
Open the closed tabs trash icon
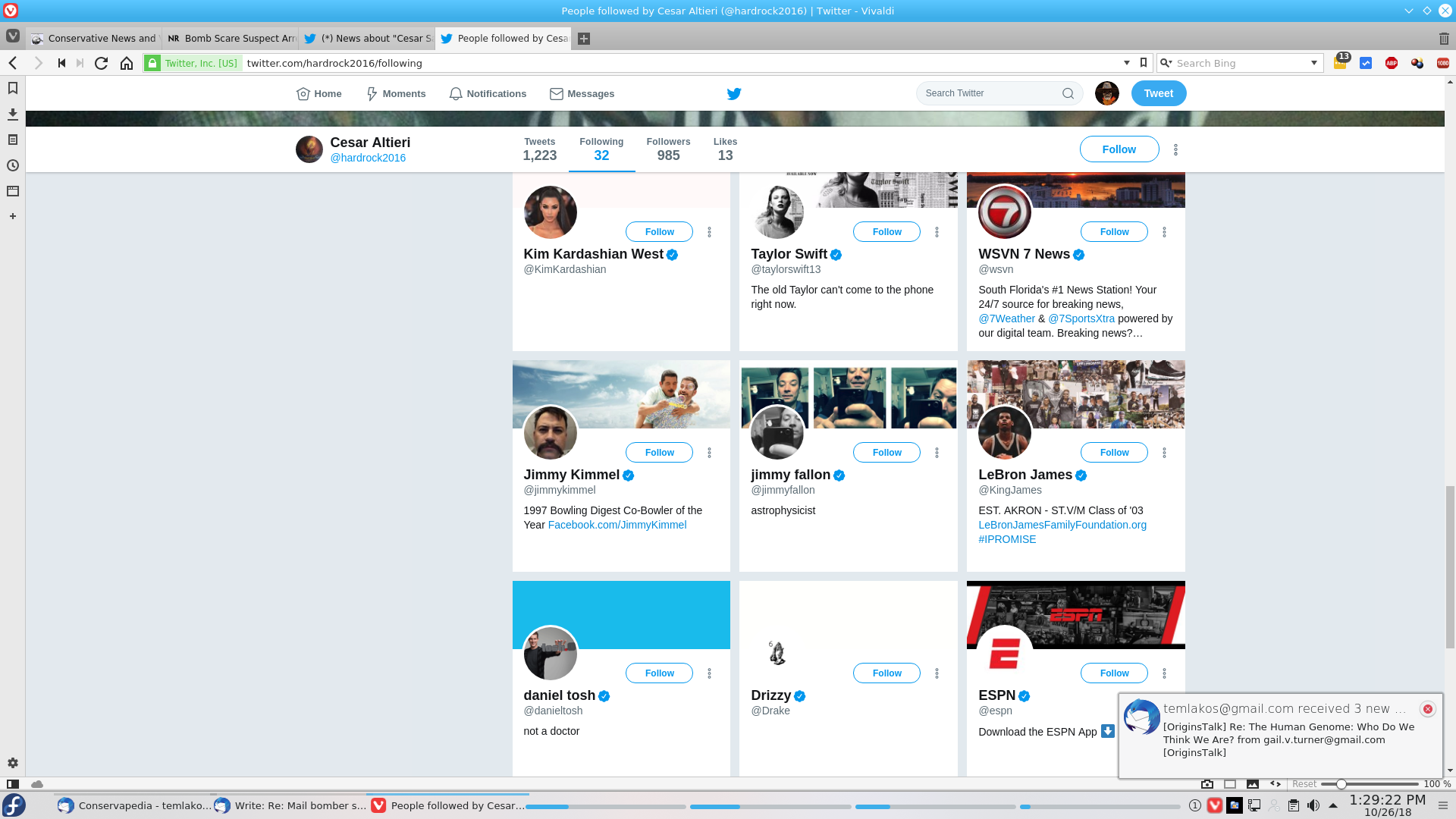click(1443, 39)
